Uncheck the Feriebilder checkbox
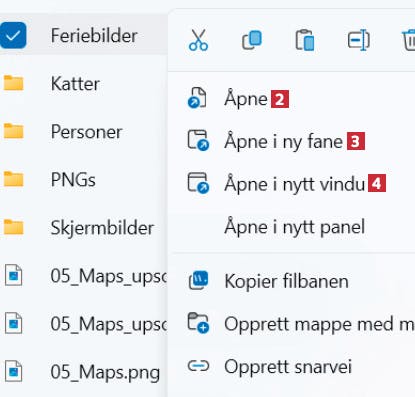415x397 pixels. click(13, 35)
